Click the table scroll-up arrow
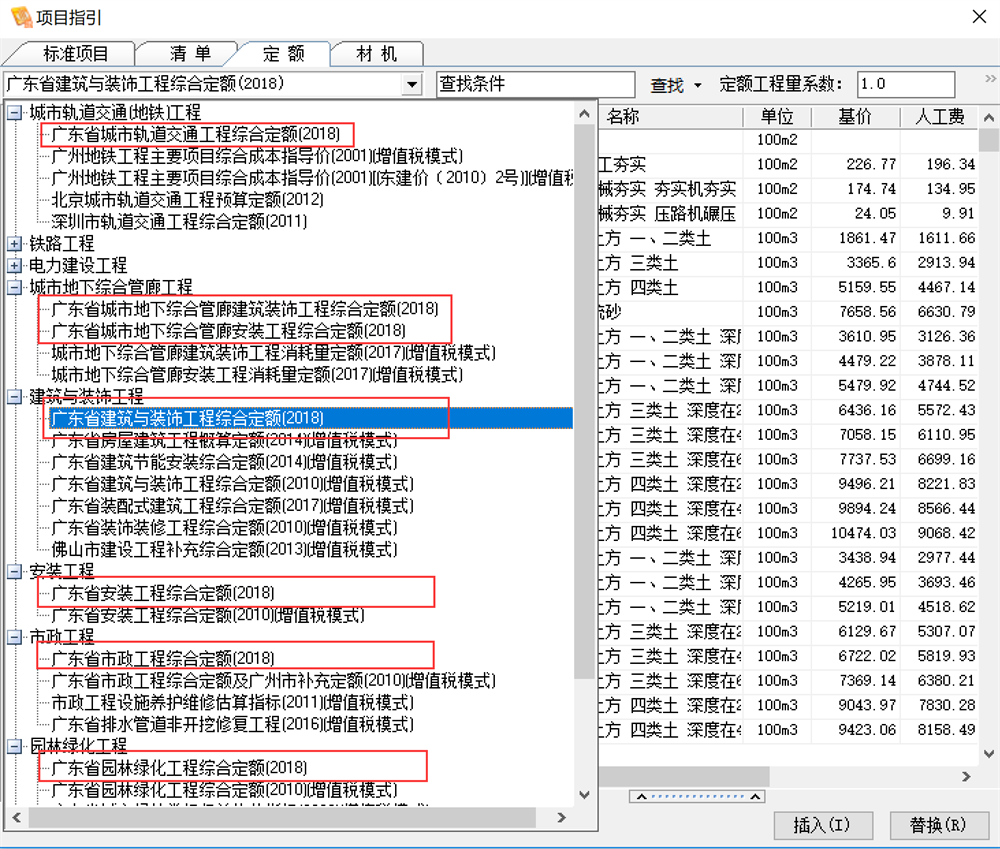 (989, 117)
